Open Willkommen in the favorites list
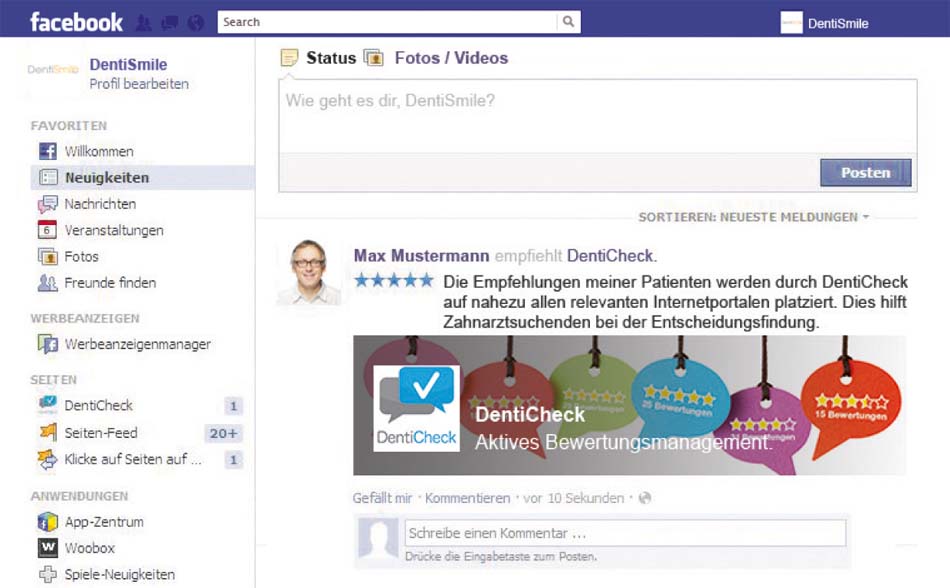Viewport: 950px width, 588px height. pyautogui.click(x=99, y=151)
